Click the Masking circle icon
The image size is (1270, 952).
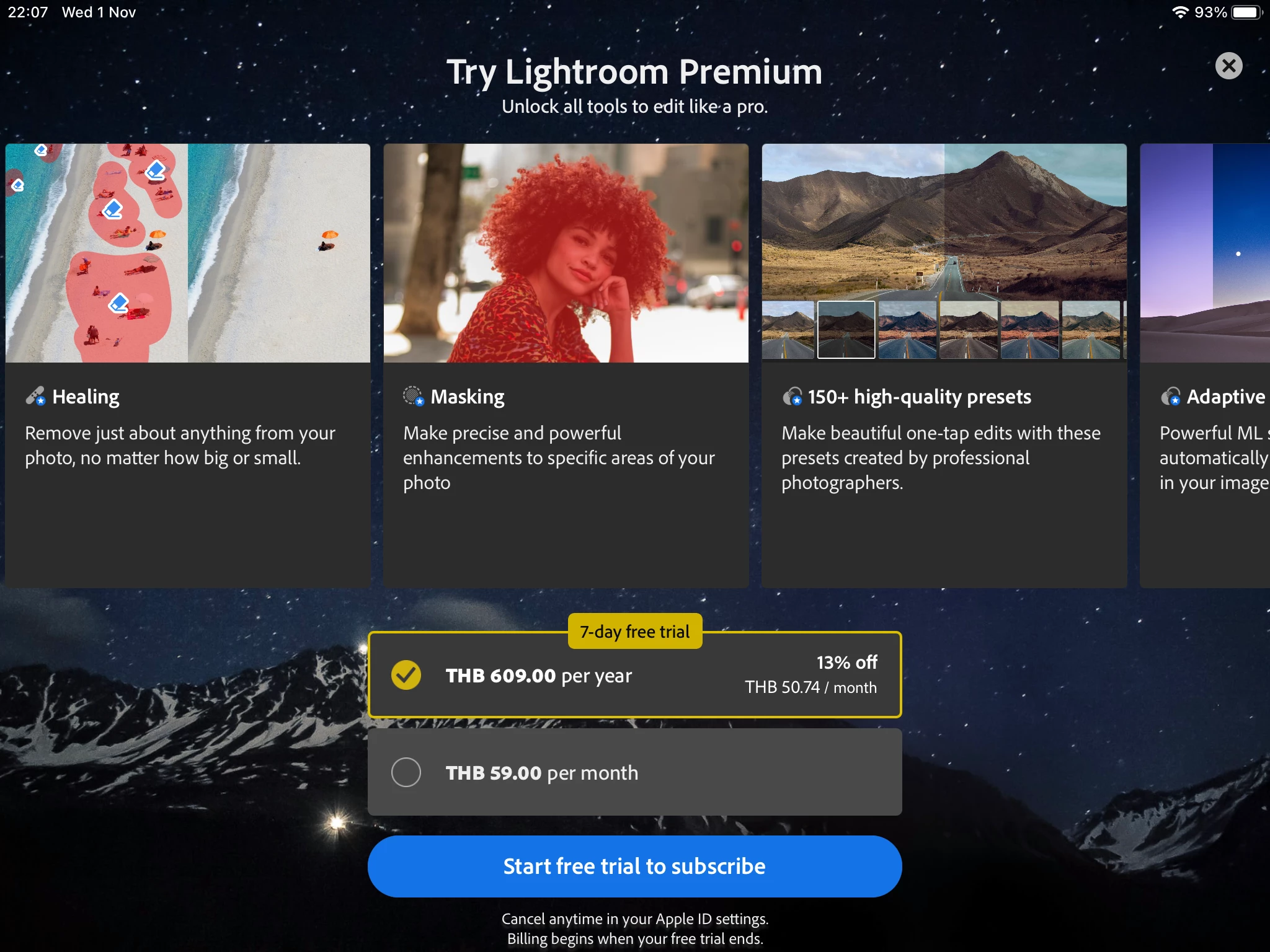pyautogui.click(x=414, y=397)
